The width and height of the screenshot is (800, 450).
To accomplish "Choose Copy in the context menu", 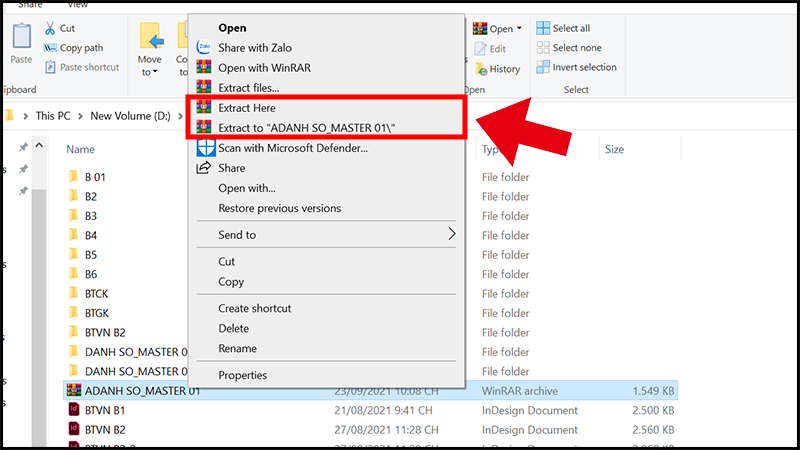I will [x=231, y=282].
